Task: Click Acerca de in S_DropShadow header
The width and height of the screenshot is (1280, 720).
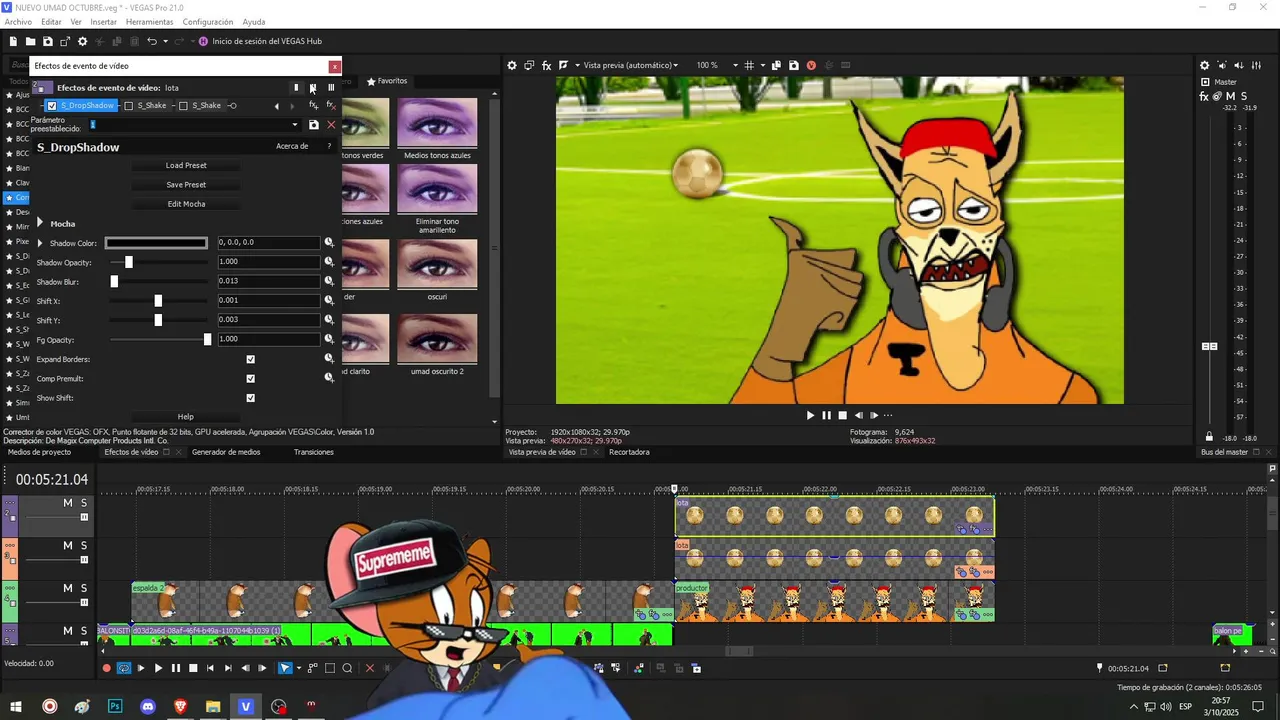Action: click(x=292, y=146)
